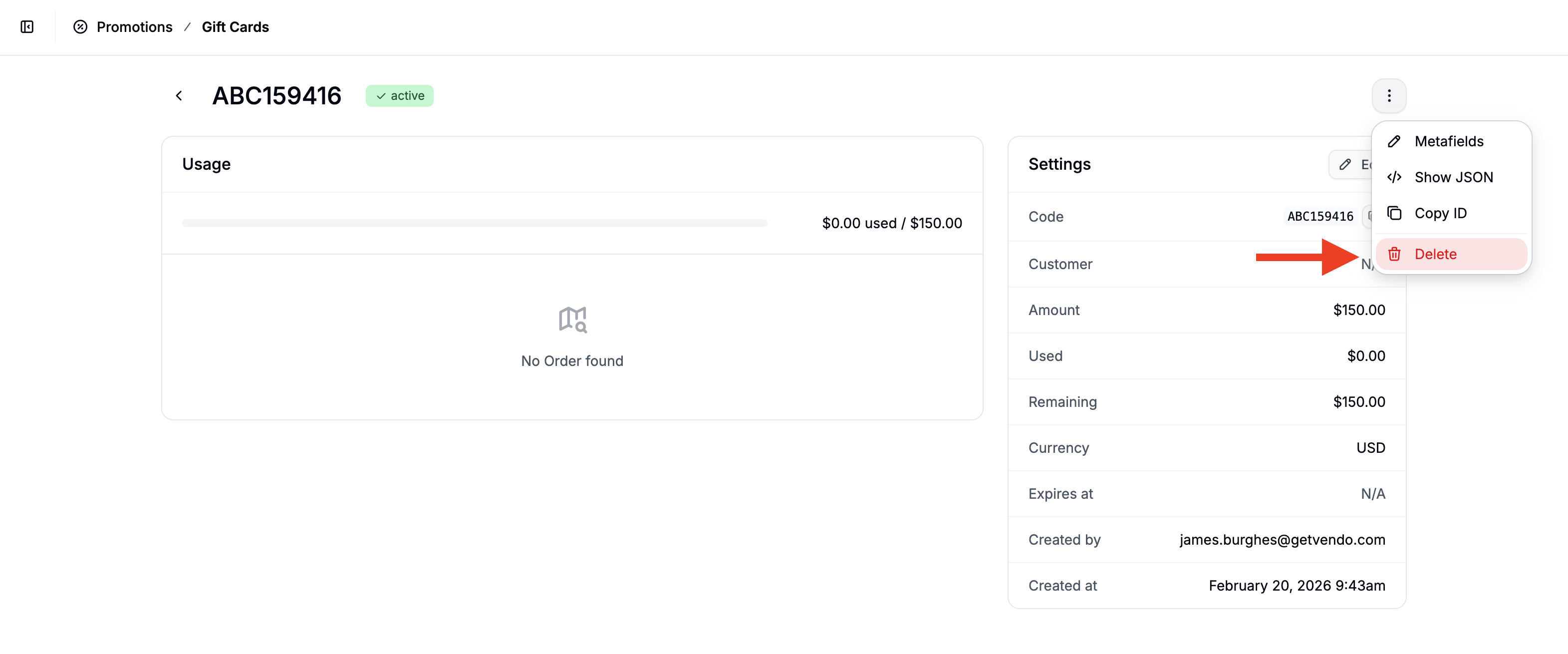Choose Show JSON from the menu
The width and height of the screenshot is (1568, 654).
(1454, 177)
